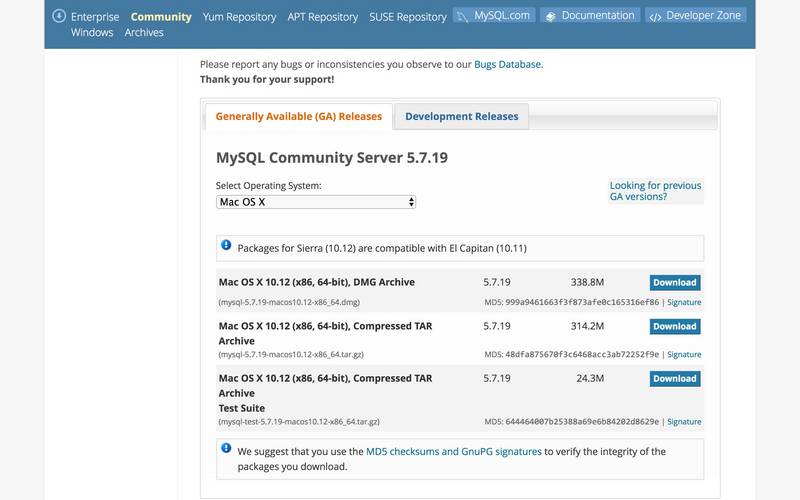
Task: Click Thank you for your support text
Action: [x=267, y=79]
